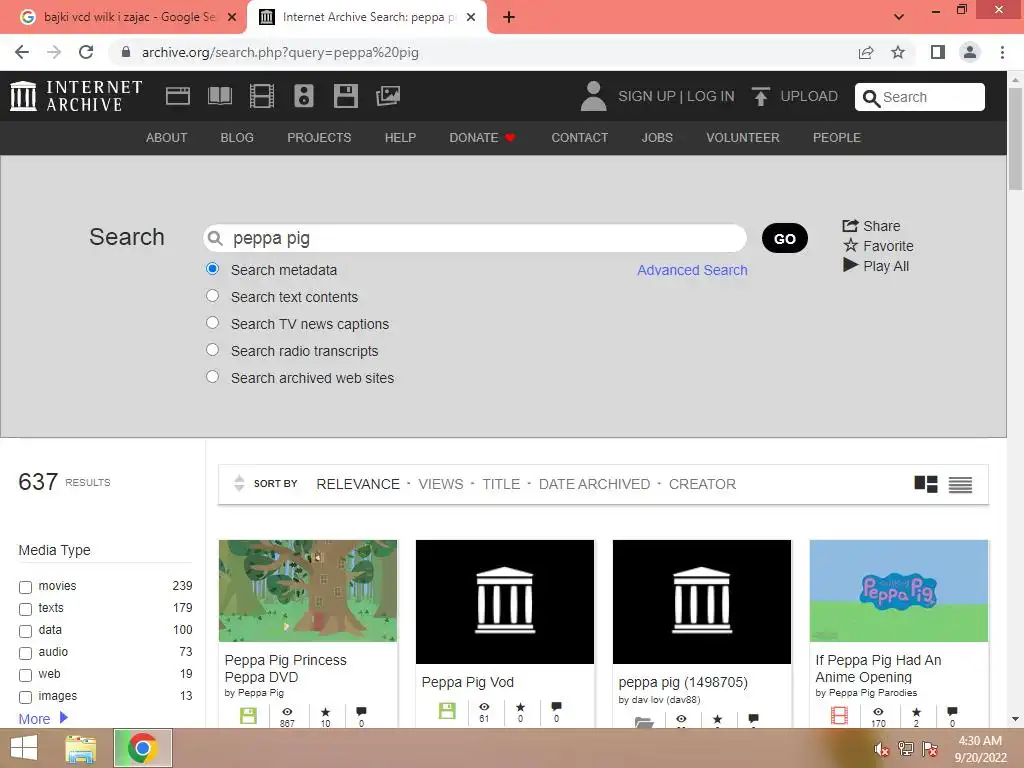Click the Share icon link

coord(871,226)
